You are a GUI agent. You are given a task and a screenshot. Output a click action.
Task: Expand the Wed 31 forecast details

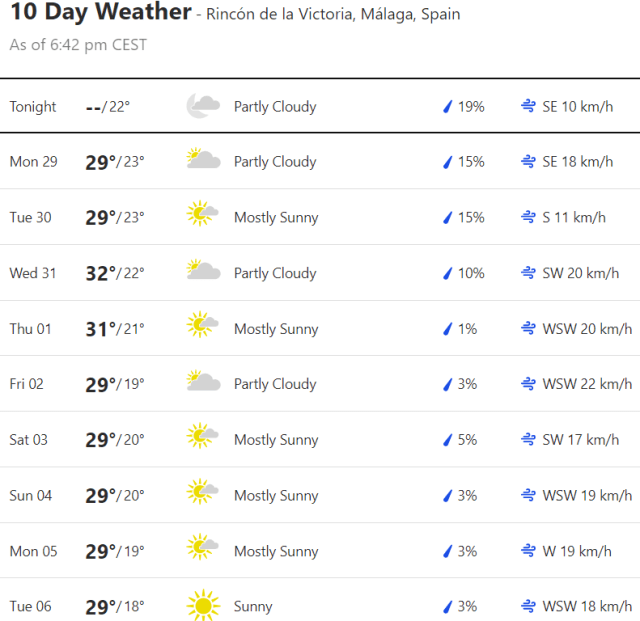(x=33, y=273)
